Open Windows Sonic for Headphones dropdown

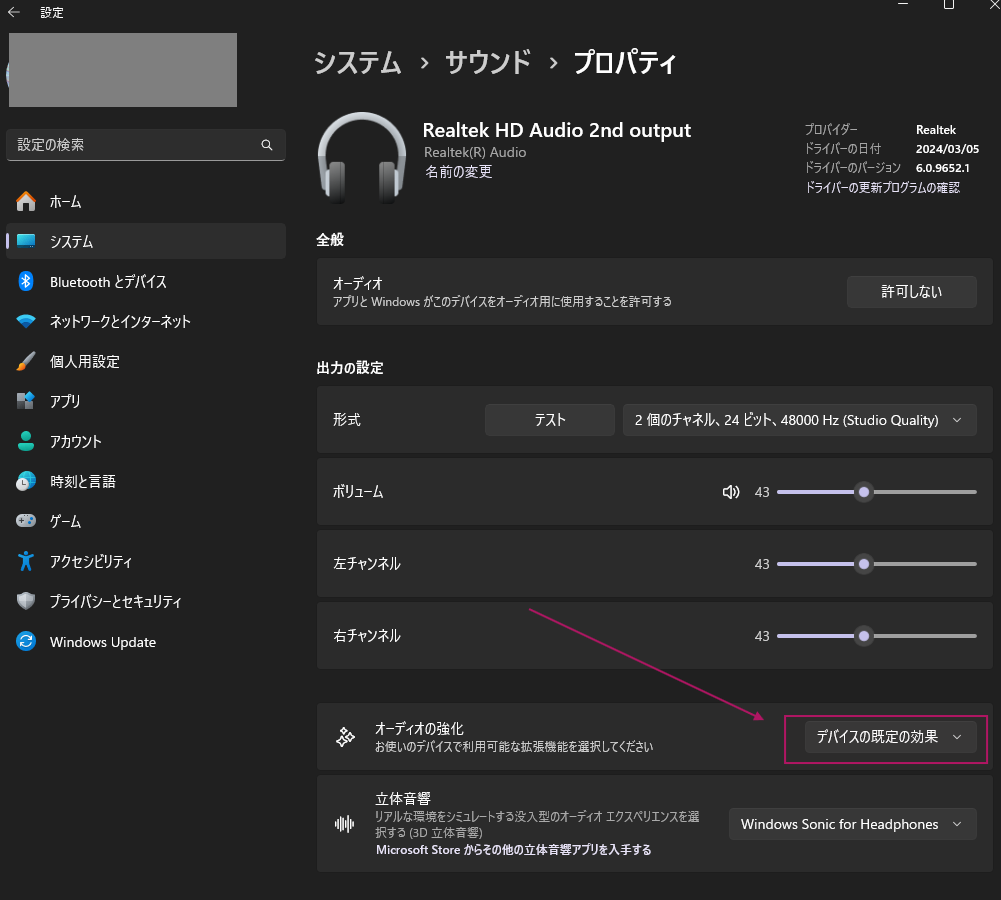pyautogui.click(x=853, y=824)
